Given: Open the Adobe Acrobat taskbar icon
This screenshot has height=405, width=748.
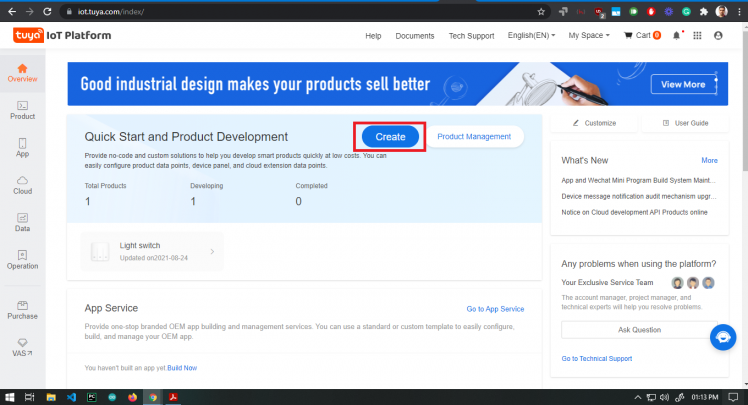Looking at the screenshot, I should tap(173, 397).
